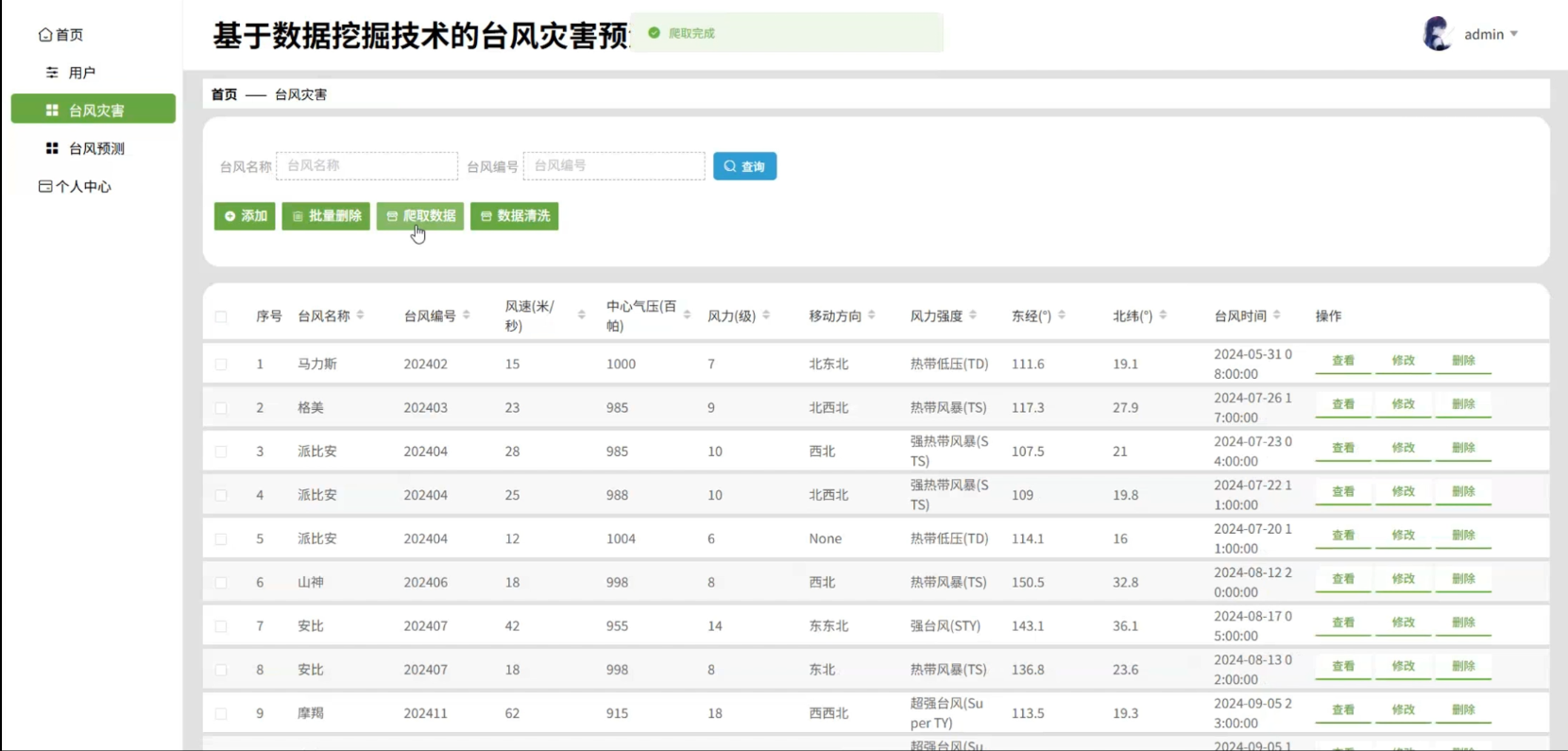1568x751 pixels.
Task: Sort by 风力(级) column arrows
Action: pyautogui.click(x=766, y=316)
